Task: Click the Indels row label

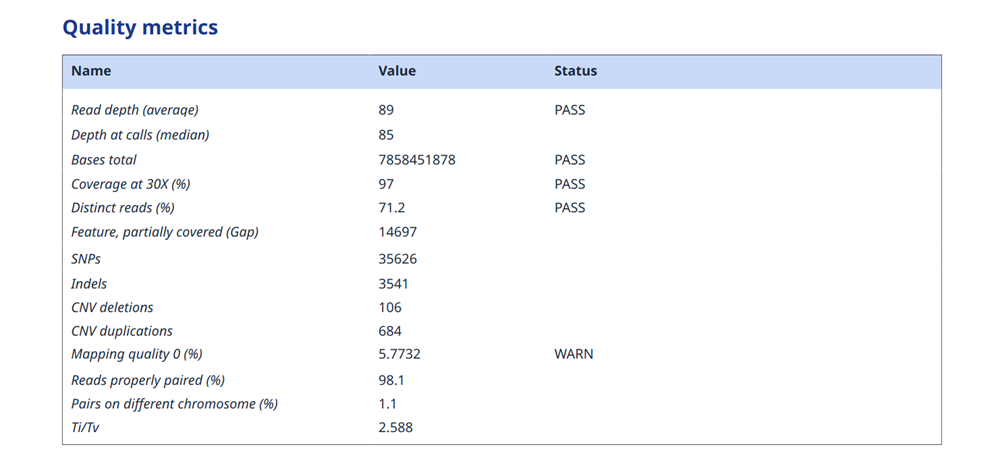Action: tap(89, 284)
